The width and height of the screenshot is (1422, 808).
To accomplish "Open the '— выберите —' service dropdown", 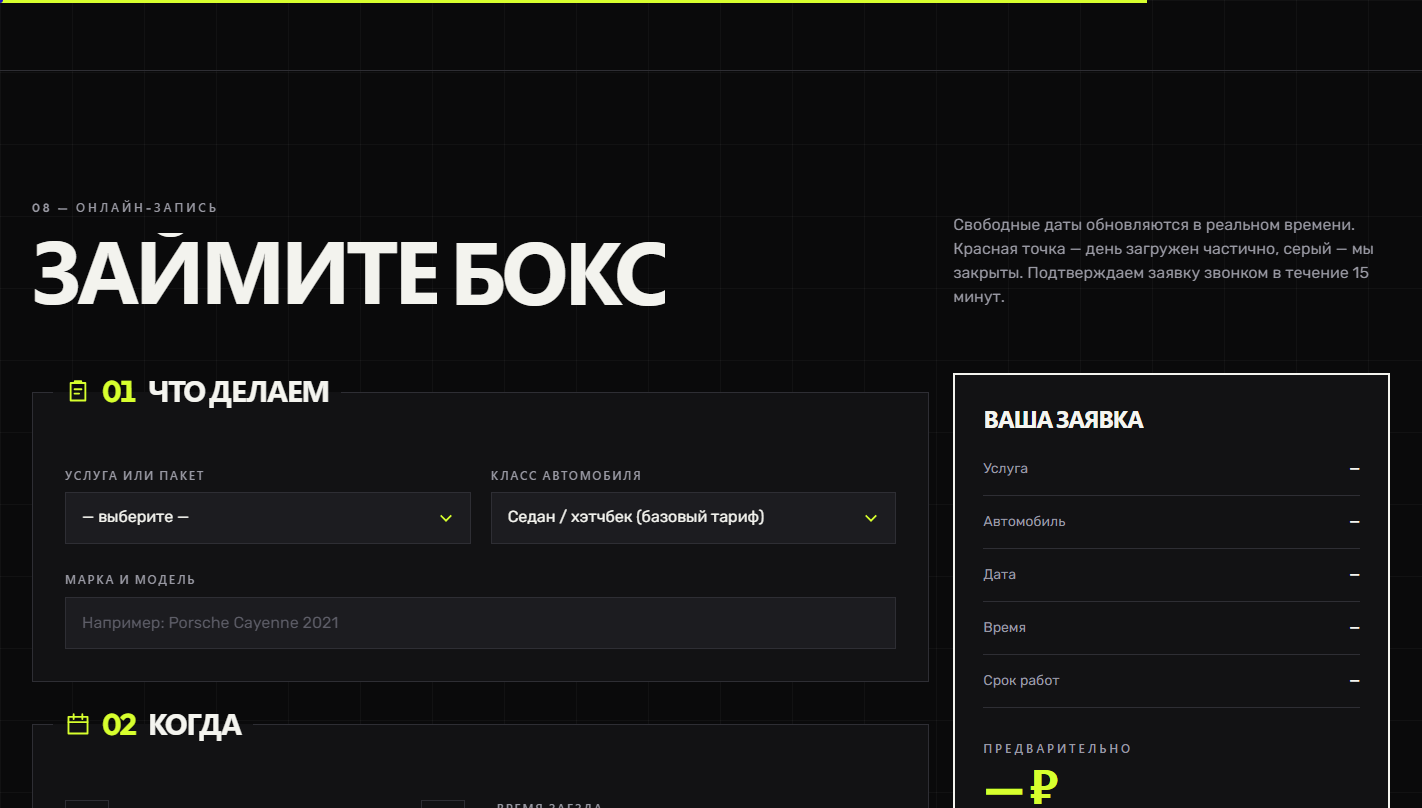I will [268, 518].
